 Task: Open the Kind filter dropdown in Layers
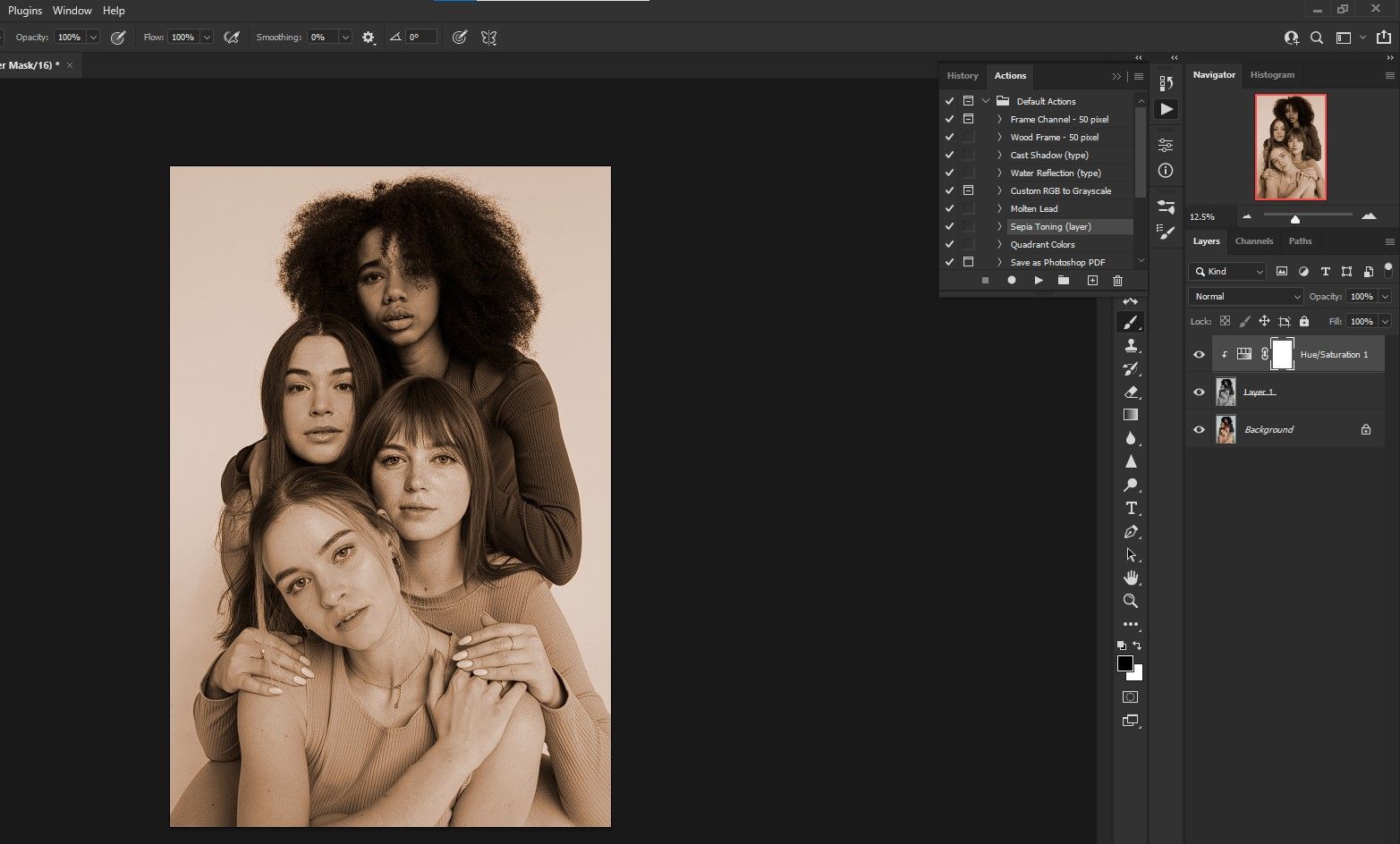tap(1227, 272)
